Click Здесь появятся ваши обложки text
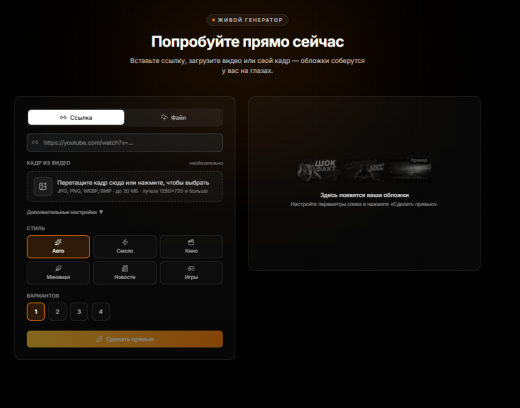 point(364,195)
